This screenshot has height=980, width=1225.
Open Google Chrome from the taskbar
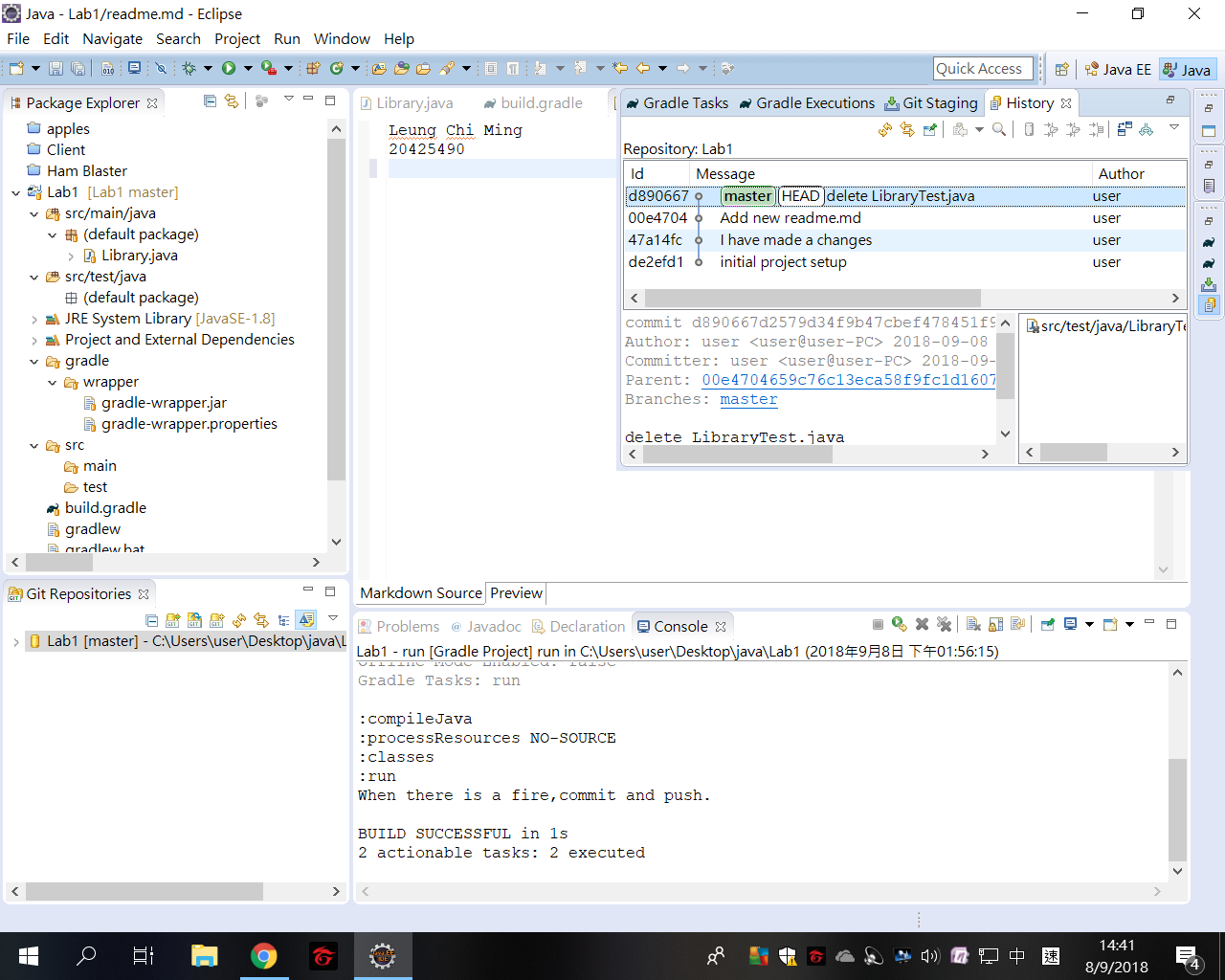pyautogui.click(x=264, y=954)
